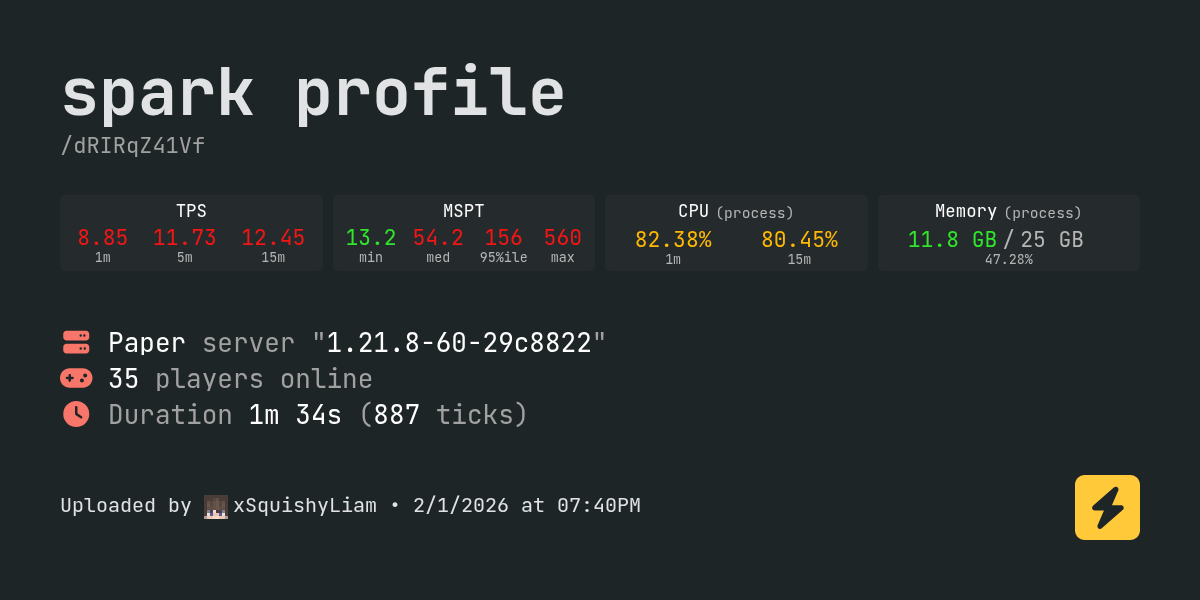This screenshot has width=1200, height=600.
Task: Click the server rack icon beside Paper
Action: tap(76, 342)
